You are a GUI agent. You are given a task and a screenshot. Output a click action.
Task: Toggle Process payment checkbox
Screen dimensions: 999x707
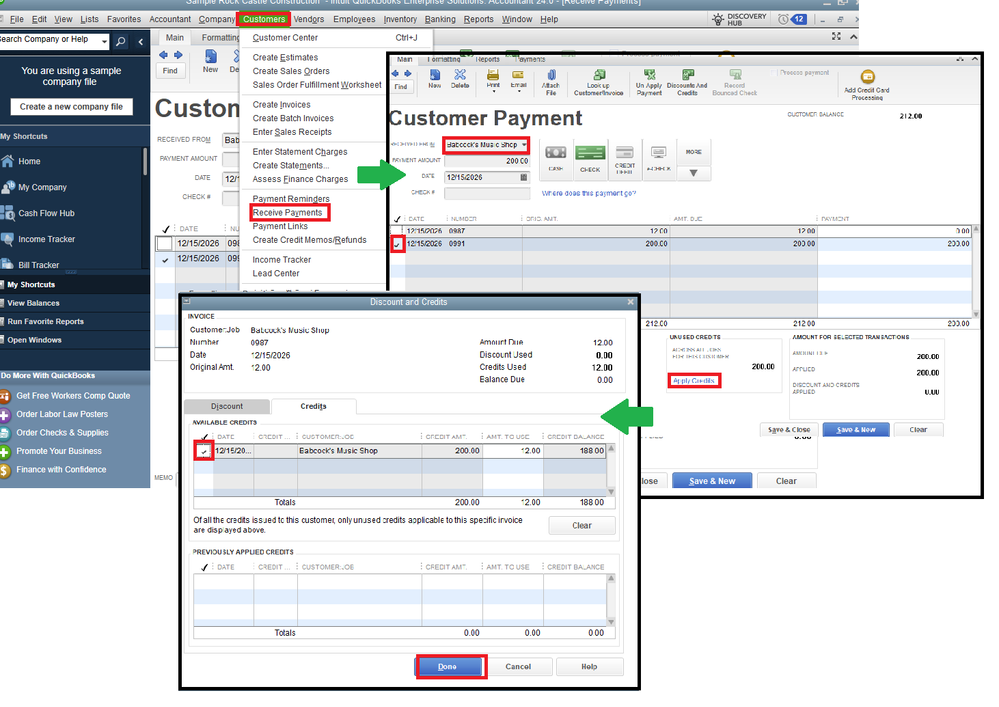click(775, 73)
